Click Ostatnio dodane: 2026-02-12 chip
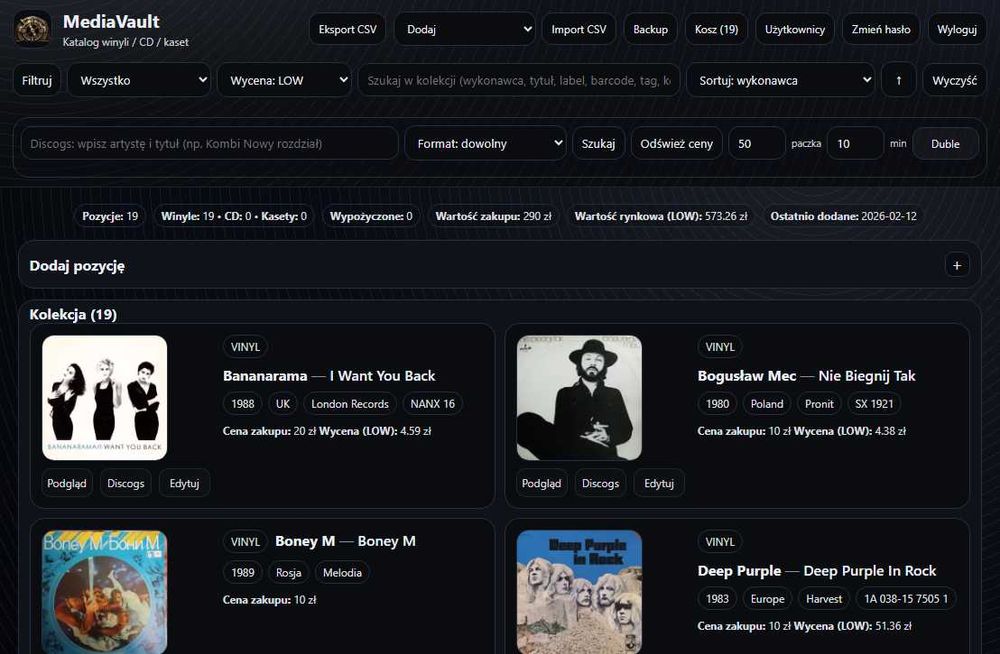The height and width of the screenshot is (654, 1000). click(843, 216)
